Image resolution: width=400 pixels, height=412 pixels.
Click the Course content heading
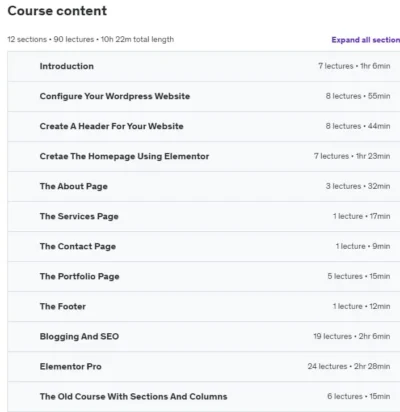(57, 11)
